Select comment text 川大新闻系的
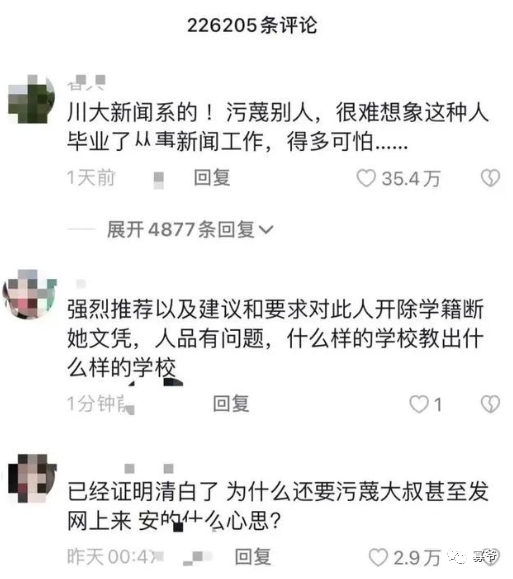 click(133, 113)
